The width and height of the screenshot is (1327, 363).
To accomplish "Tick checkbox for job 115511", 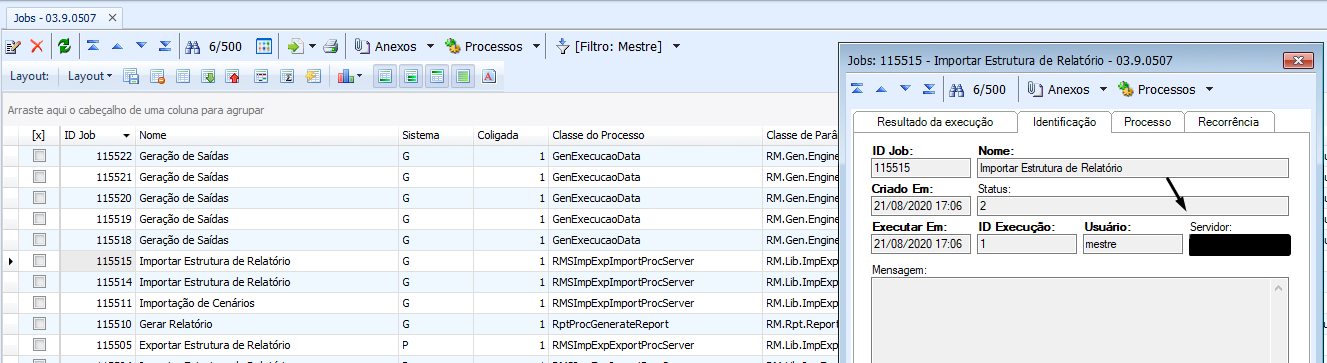I will coord(39,303).
